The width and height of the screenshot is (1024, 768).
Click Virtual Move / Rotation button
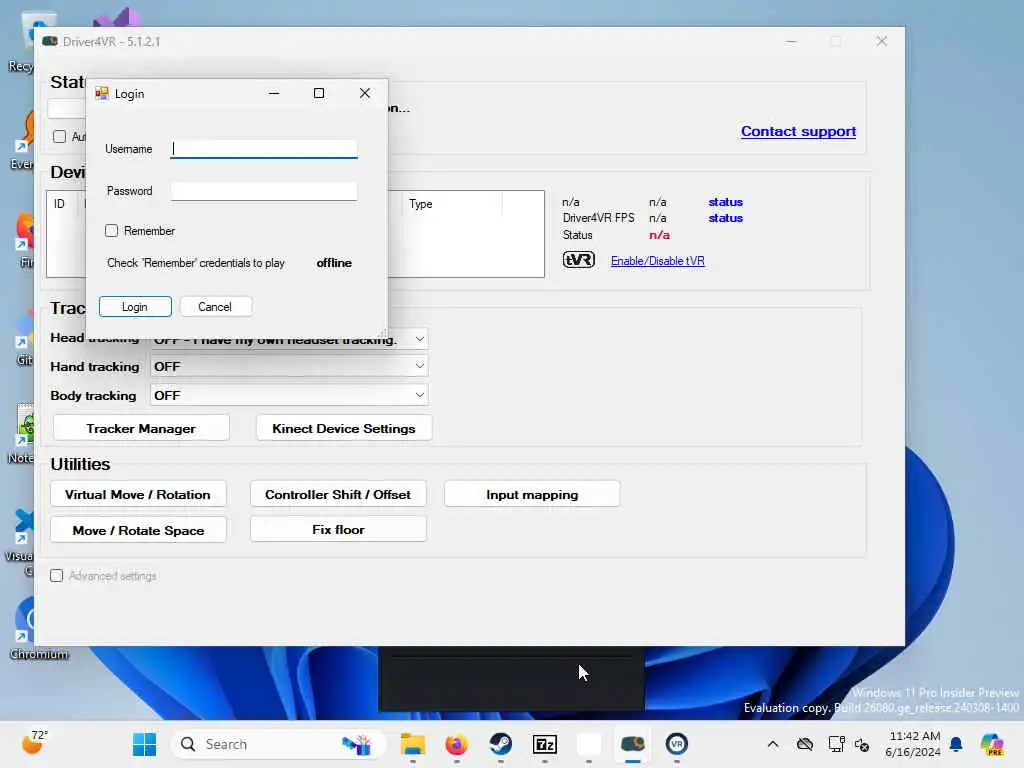pyautogui.click(x=138, y=494)
